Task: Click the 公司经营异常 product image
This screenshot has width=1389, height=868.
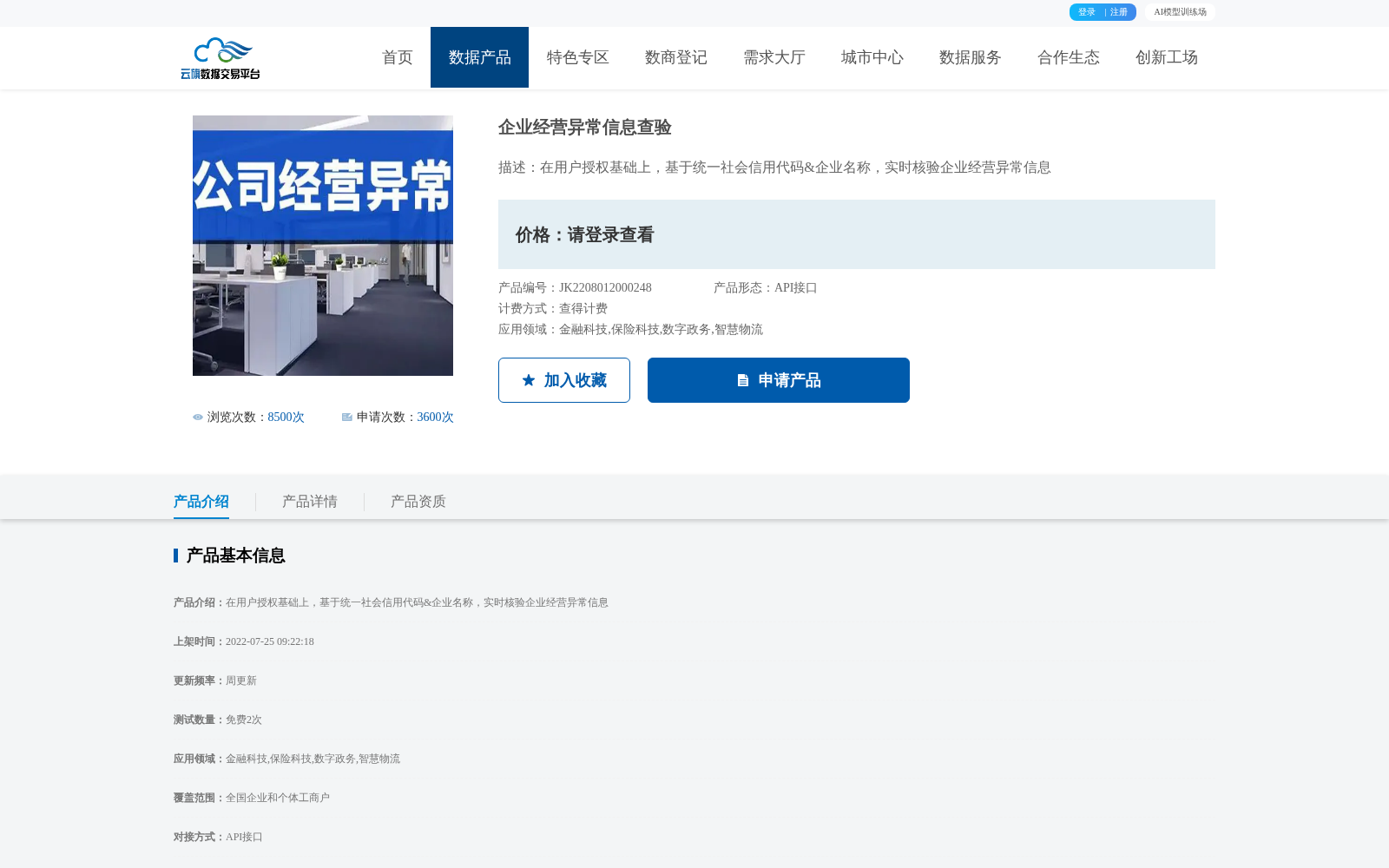Action: 323,246
